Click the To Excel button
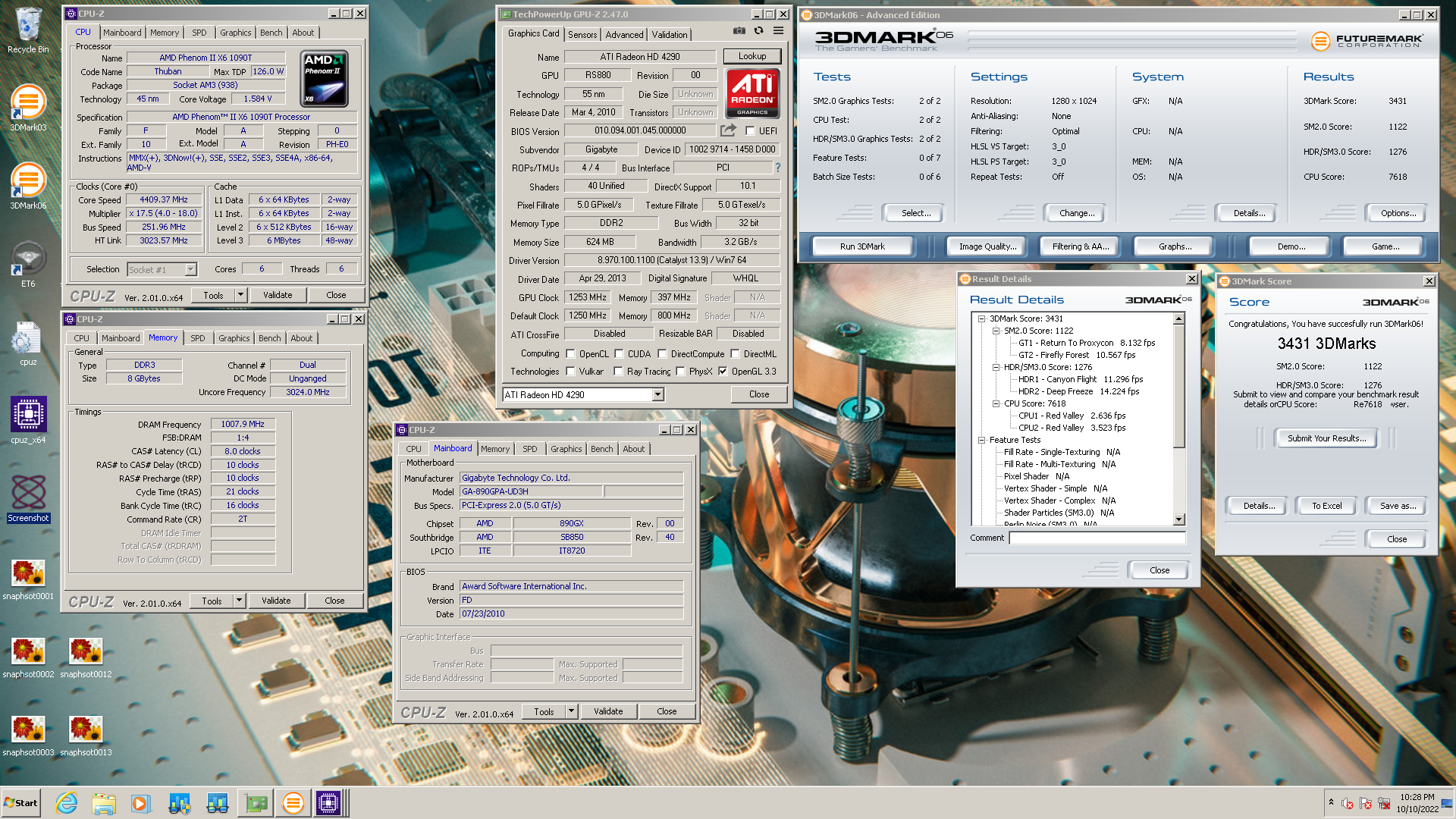1456x819 pixels. click(x=1326, y=506)
